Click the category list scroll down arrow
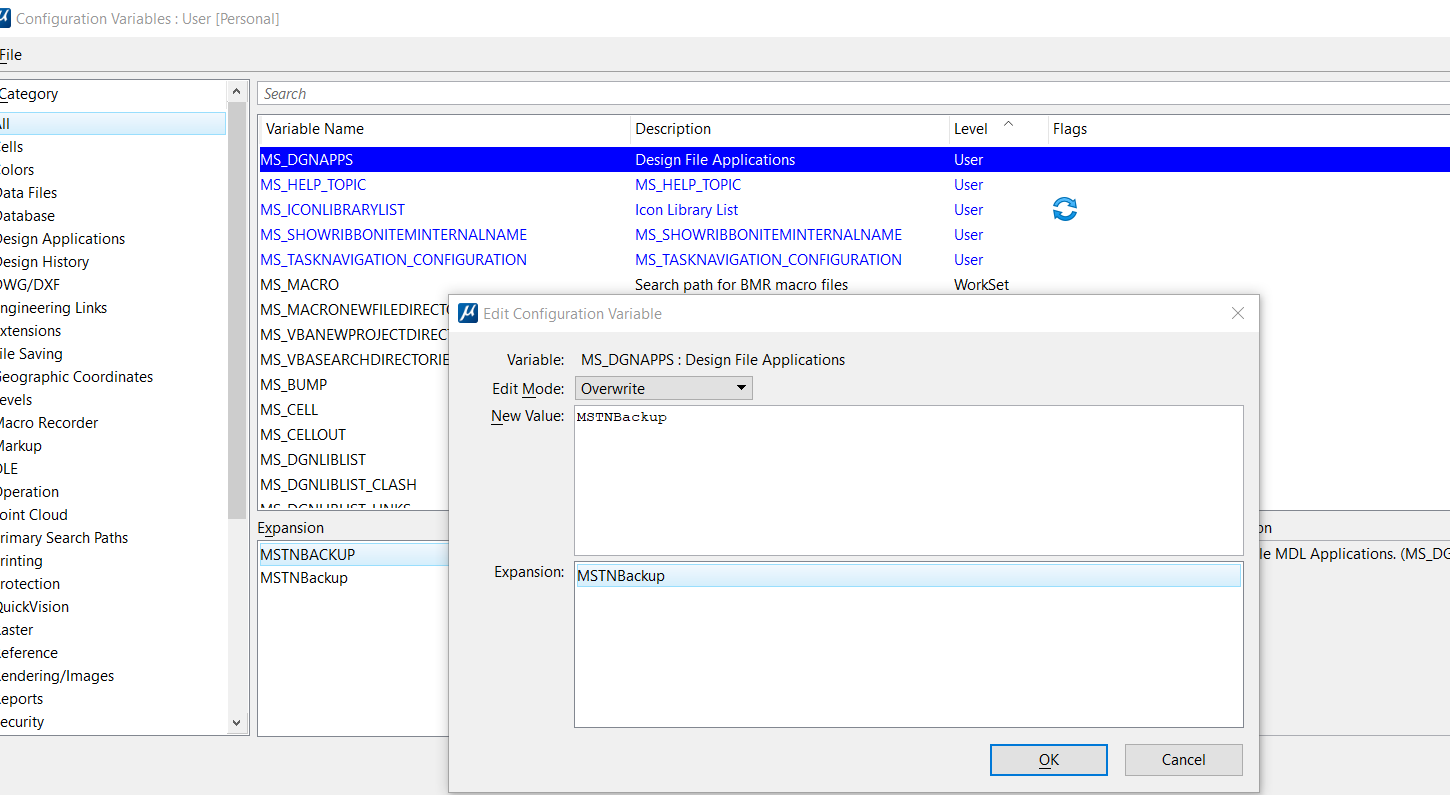This screenshot has width=1450, height=795. pyautogui.click(x=236, y=722)
